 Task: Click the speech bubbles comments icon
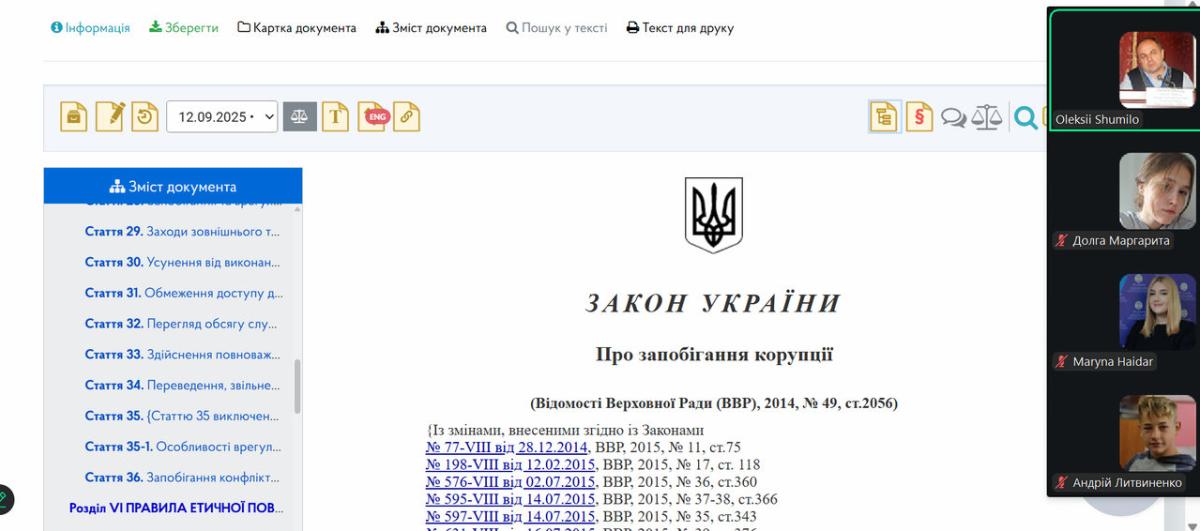coord(954,118)
